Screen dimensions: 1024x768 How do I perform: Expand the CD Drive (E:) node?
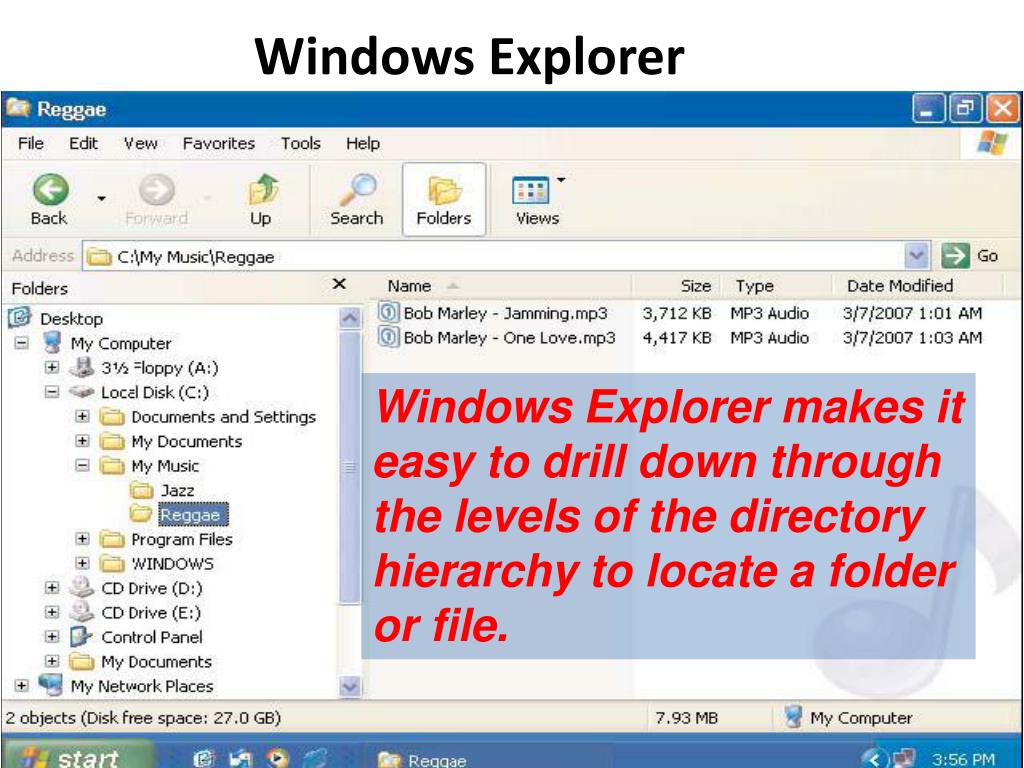coord(52,613)
